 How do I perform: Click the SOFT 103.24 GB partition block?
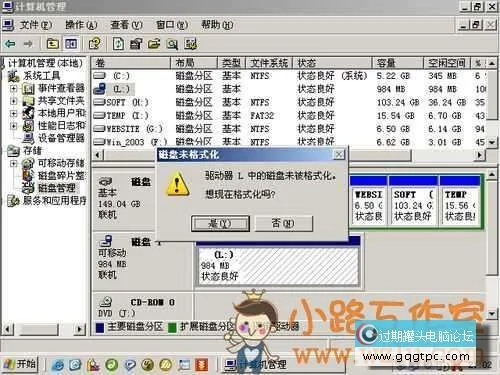pos(412,202)
